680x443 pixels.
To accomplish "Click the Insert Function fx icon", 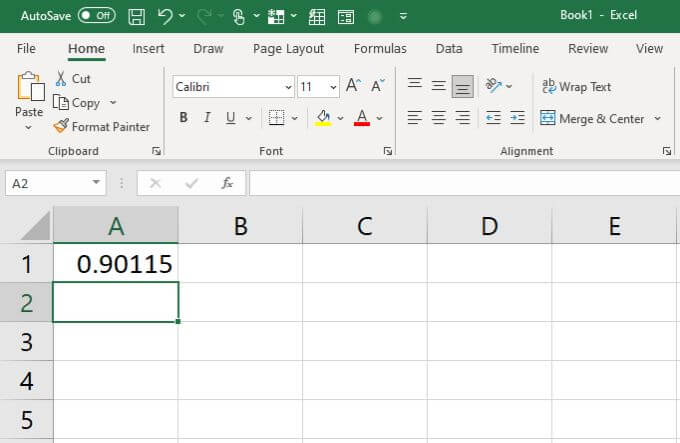I will pos(227,183).
